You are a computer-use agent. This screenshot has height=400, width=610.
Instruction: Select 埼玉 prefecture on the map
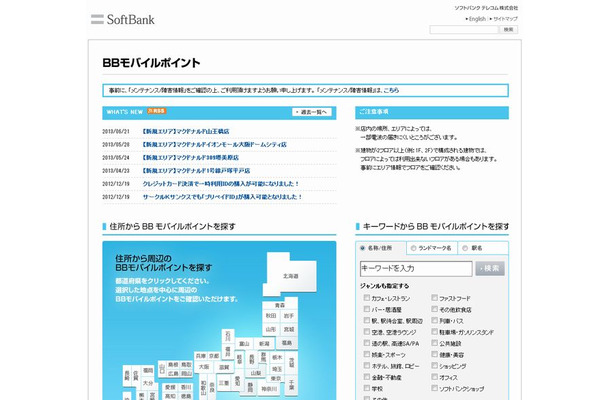(277, 368)
